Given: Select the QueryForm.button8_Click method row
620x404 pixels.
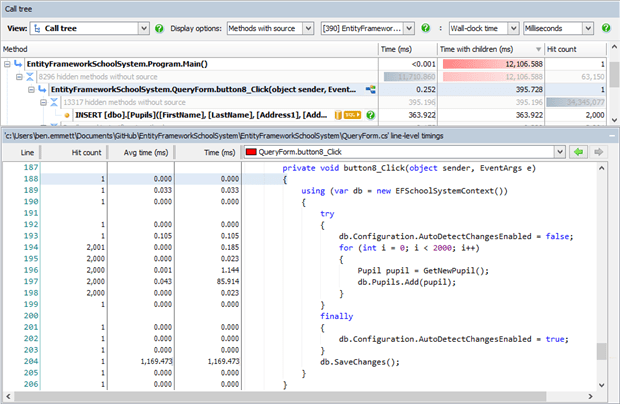Looking at the screenshot, I should click(304, 90).
